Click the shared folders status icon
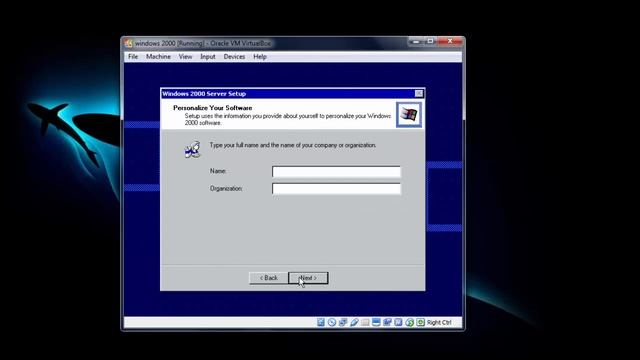The height and width of the screenshot is (360, 640). click(x=365, y=322)
